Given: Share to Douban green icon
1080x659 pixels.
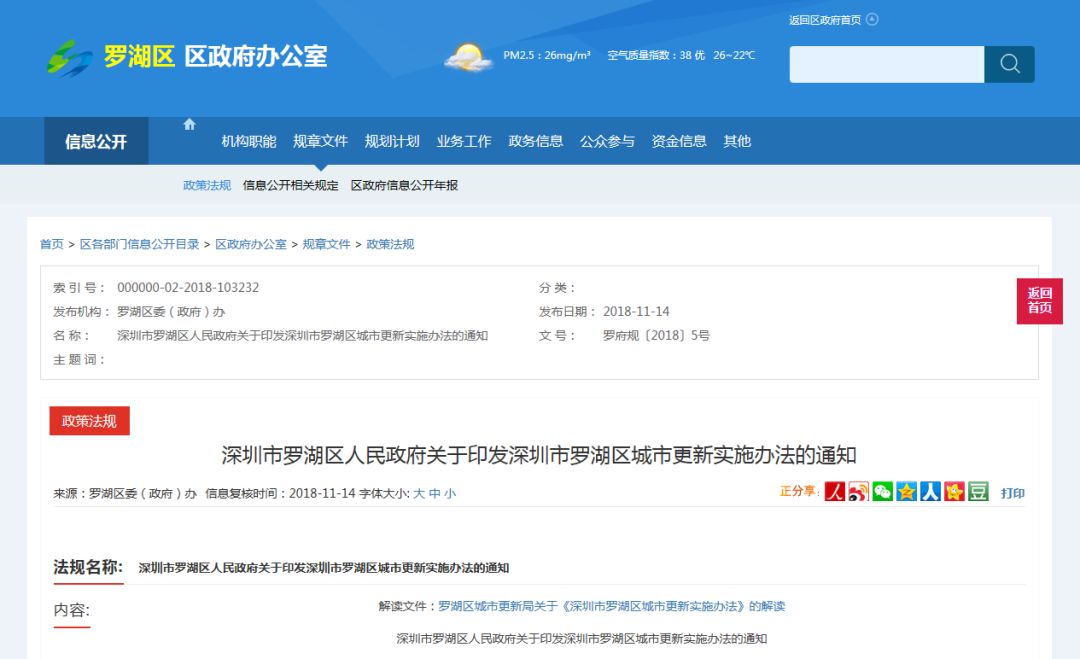Looking at the screenshot, I should pyautogui.click(x=978, y=492).
